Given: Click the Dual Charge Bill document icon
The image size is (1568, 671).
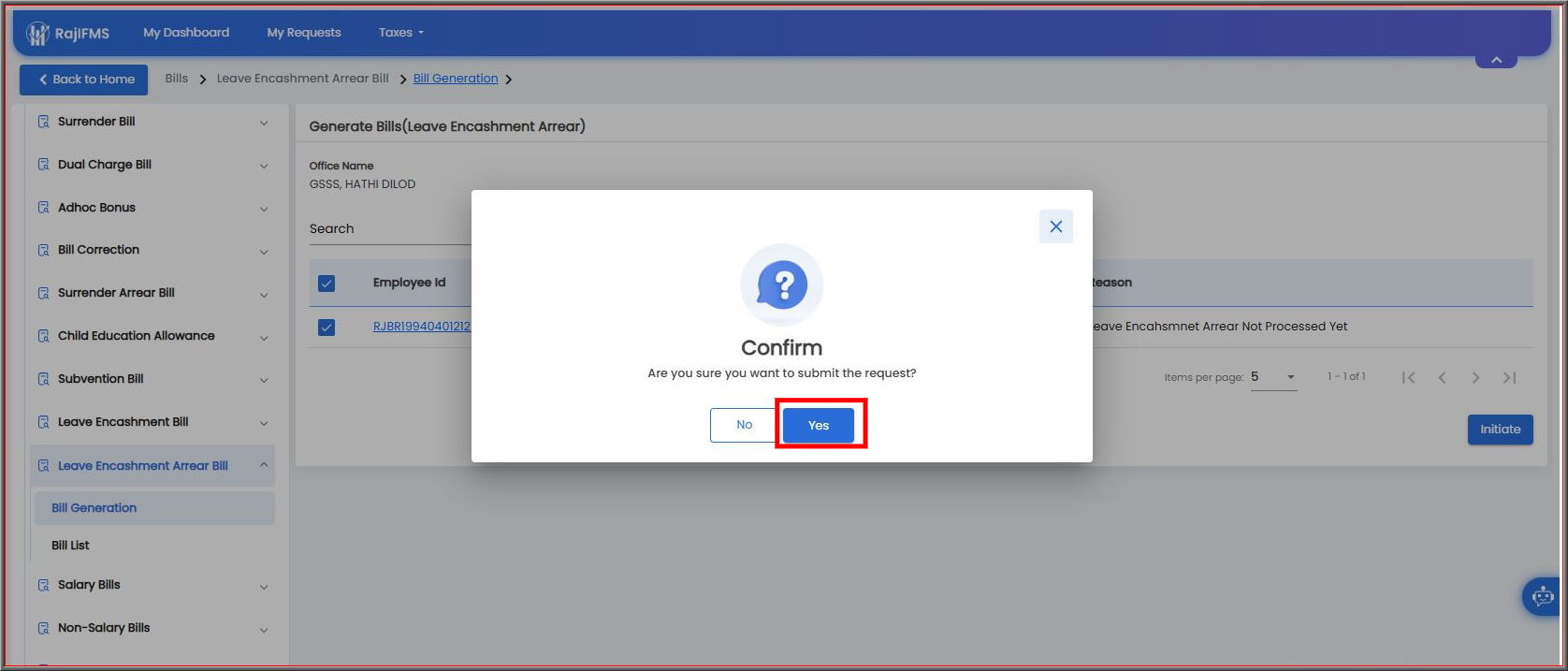Looking at the screenshot, I should [x=43, y=165].
